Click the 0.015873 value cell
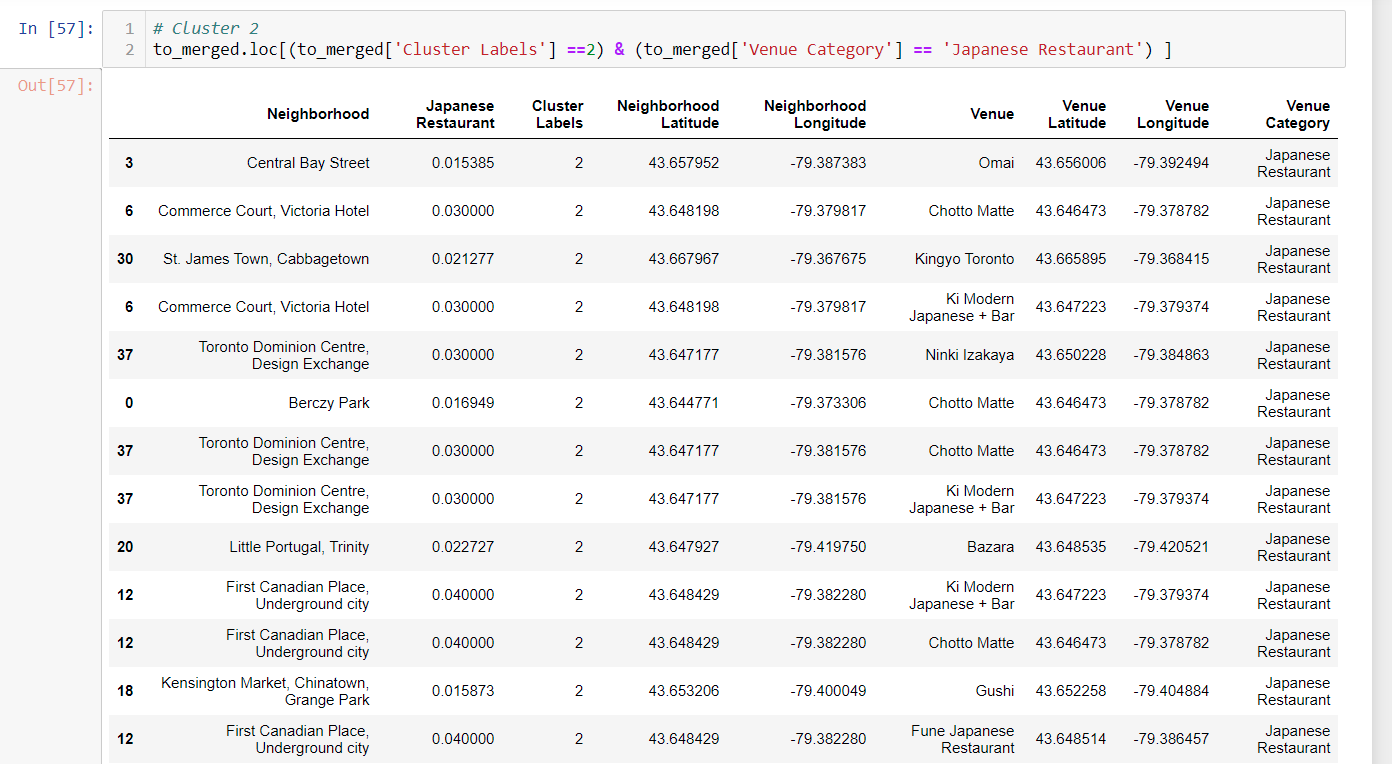Image resolution: width=1392 pixels, height=764 pixels. (x=463, y=691)
